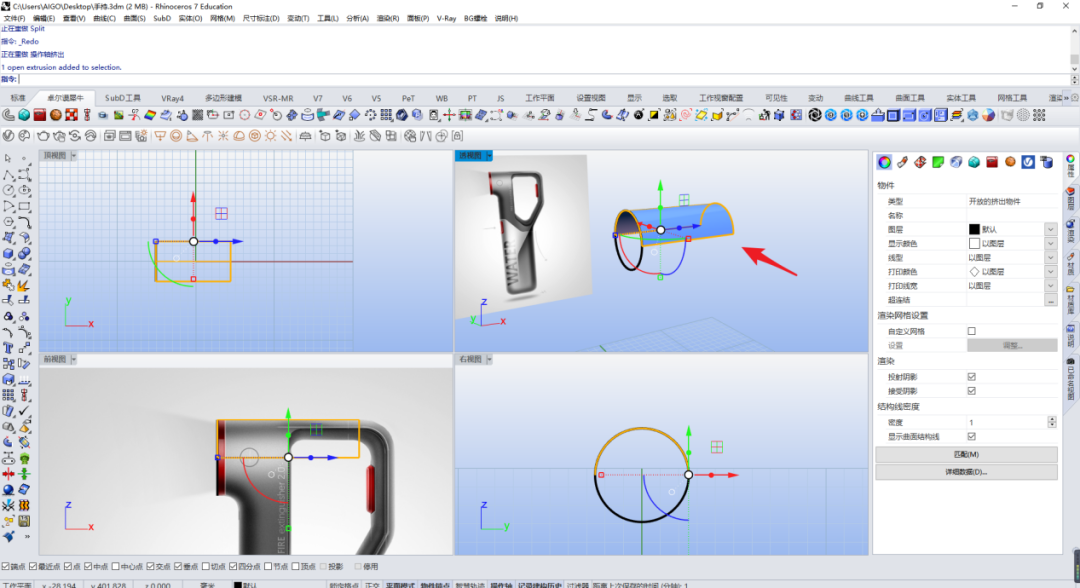Click the 匹配(M) button
This screenshot has height=588, width=1080.
coord(966,454)
